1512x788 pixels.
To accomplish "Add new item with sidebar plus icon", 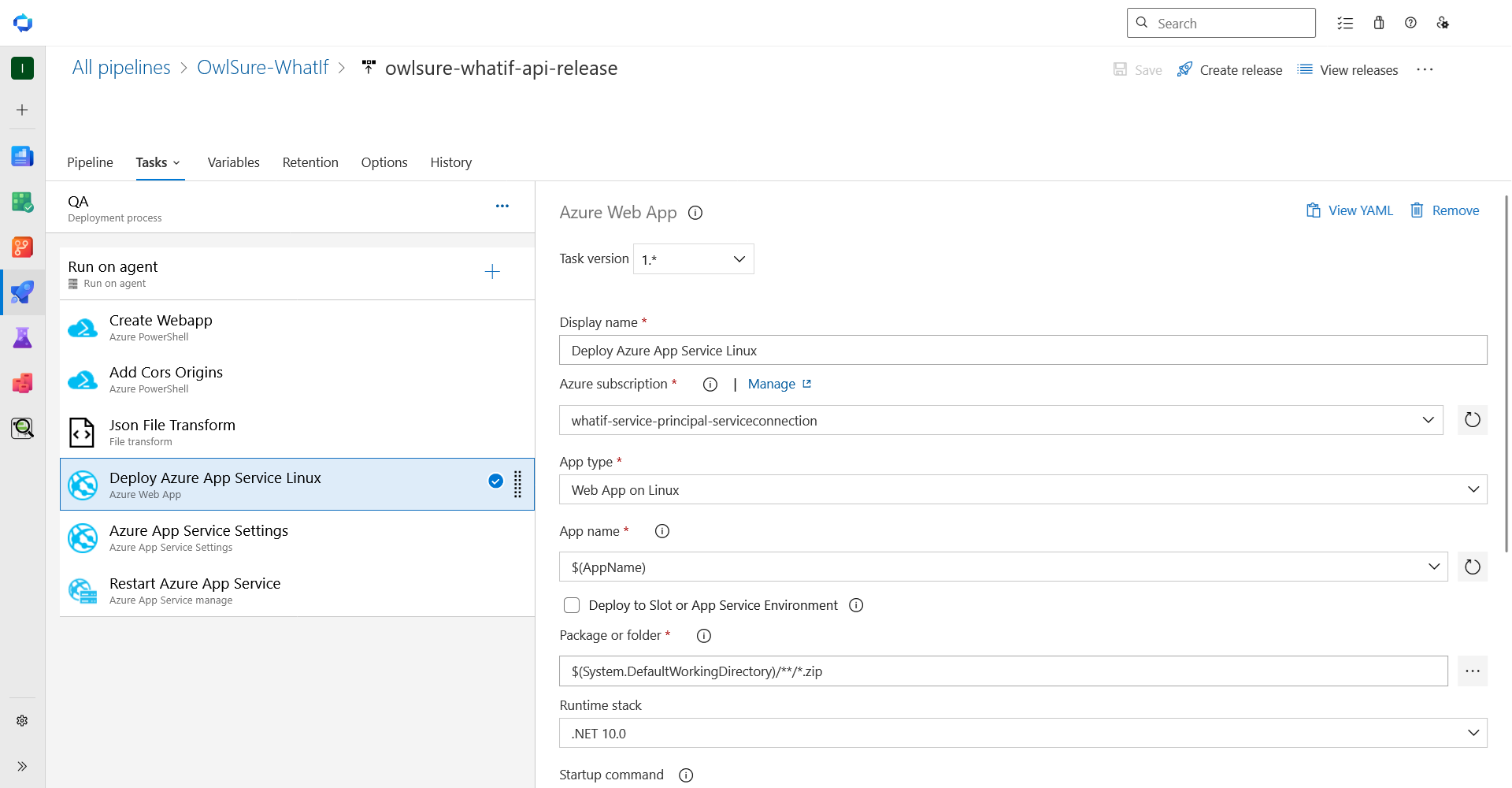I will pyautogui.click(x=22, y=110).
